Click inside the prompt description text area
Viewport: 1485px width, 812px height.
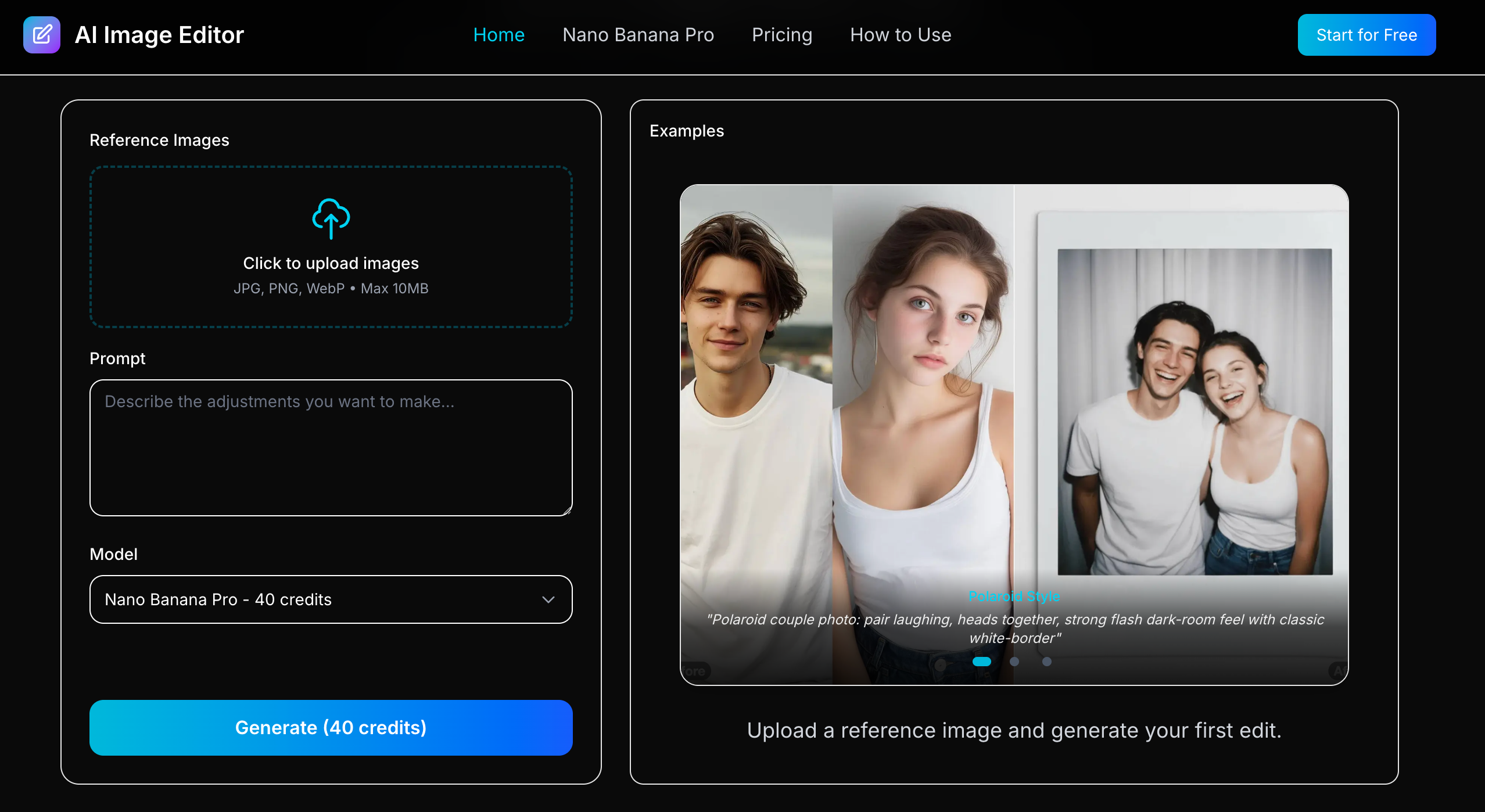[x=330, y=447]
